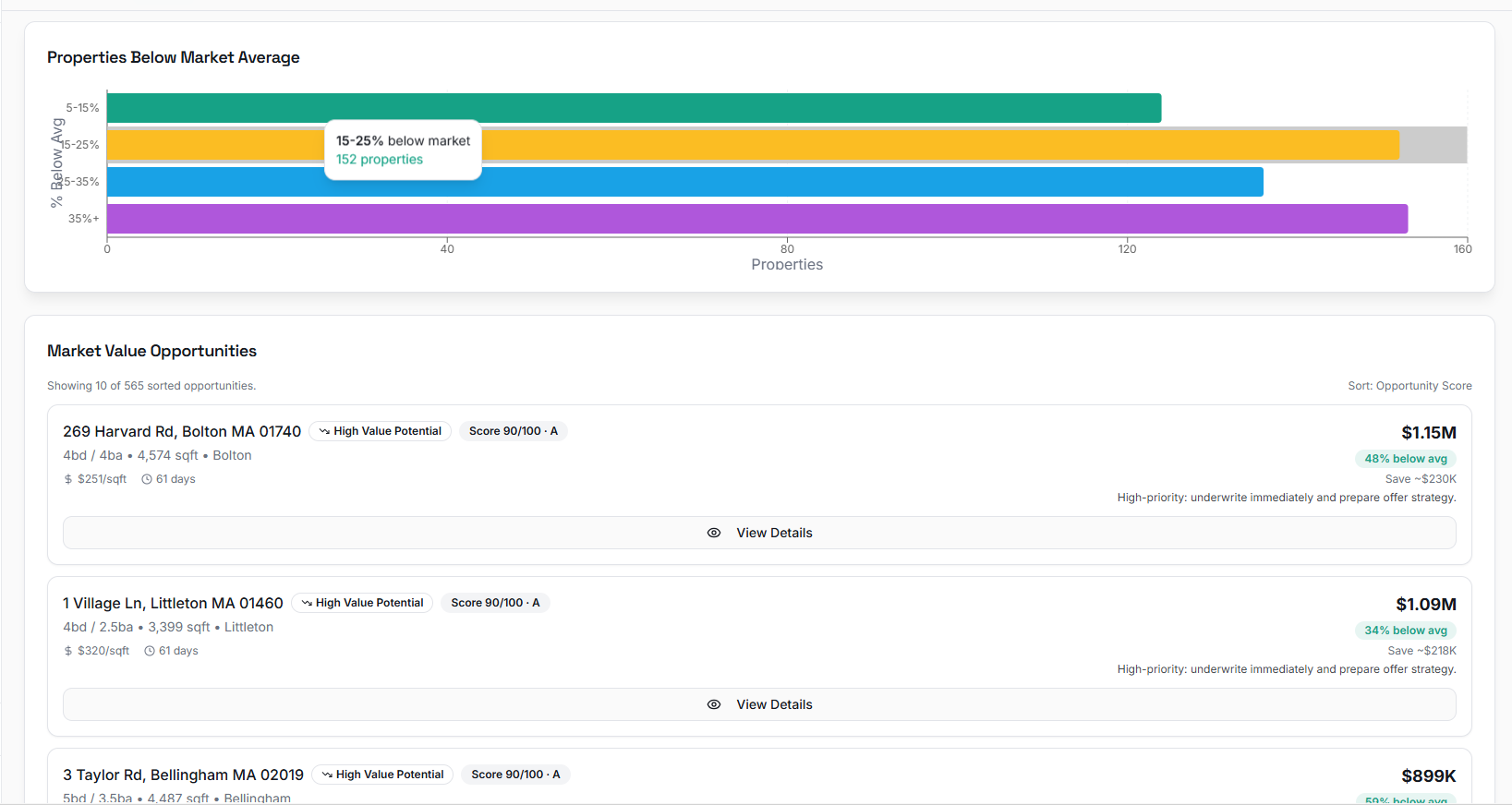Click the trend arrow icon in Taylor Rd badge

tap(327, 775)
